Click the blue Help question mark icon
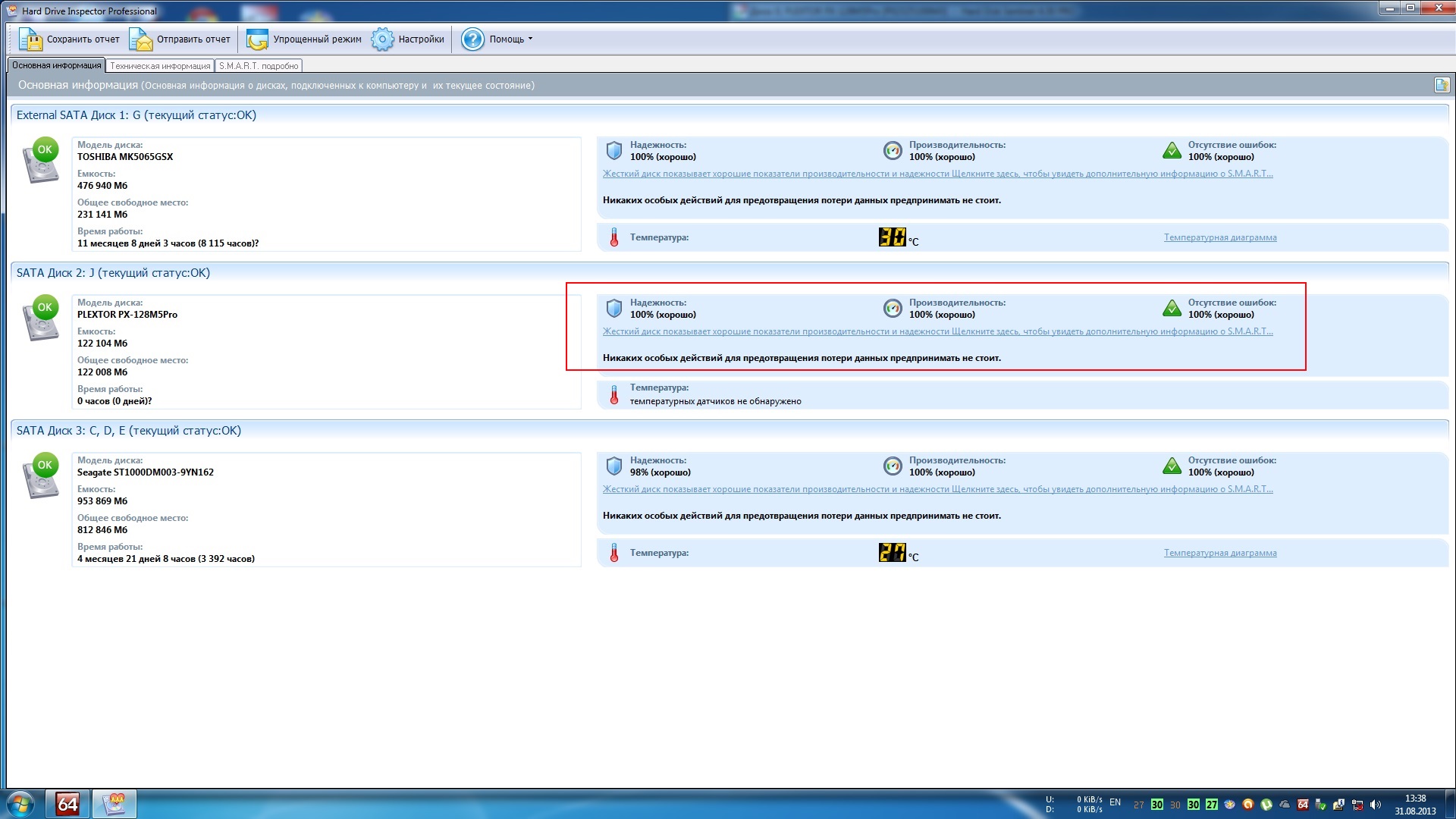This screenshot has width=1456, height=819. [472, 39]
